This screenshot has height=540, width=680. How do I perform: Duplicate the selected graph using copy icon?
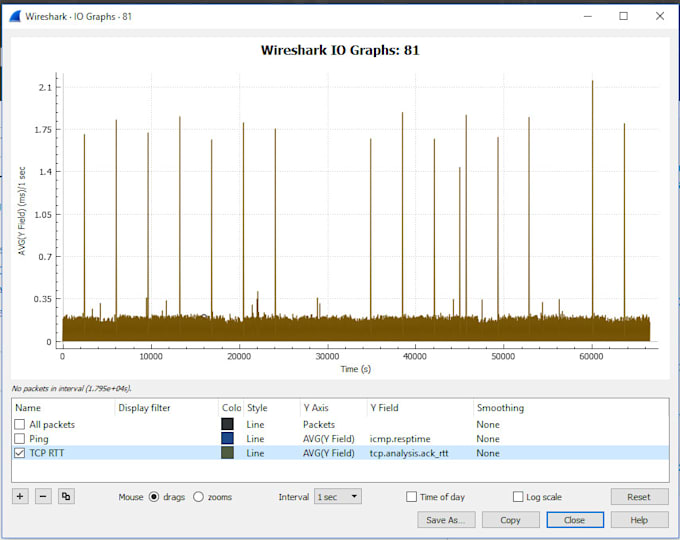[66, 496]
